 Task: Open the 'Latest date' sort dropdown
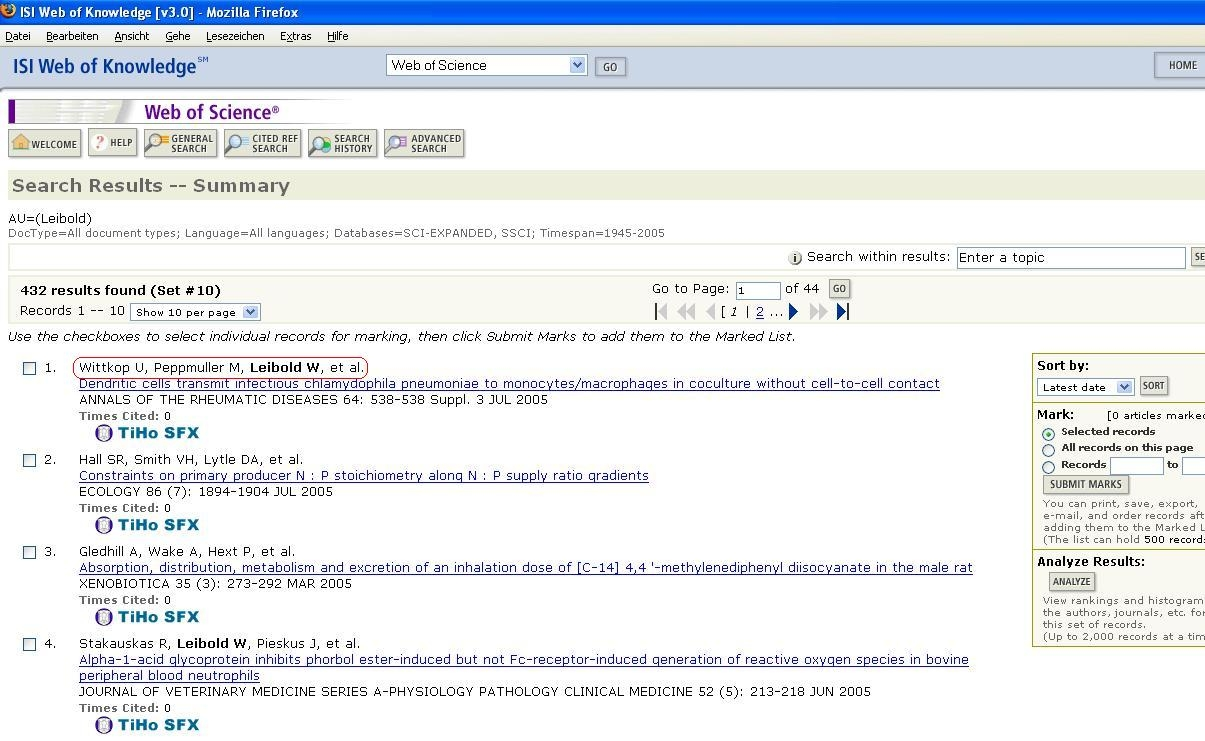click(x=1085, y=387)
